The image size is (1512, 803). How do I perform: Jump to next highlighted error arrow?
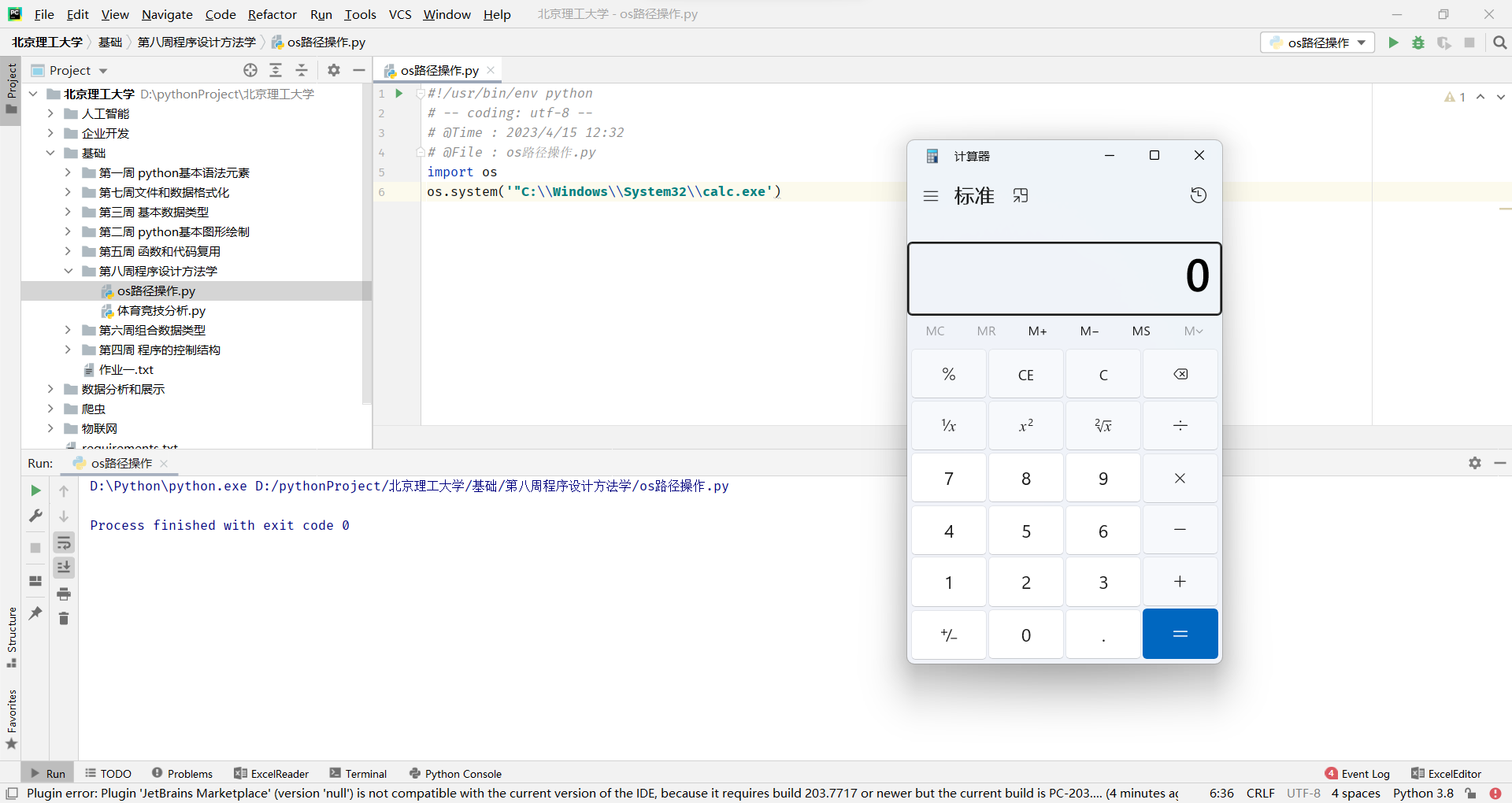click(x=1500, y=97)
